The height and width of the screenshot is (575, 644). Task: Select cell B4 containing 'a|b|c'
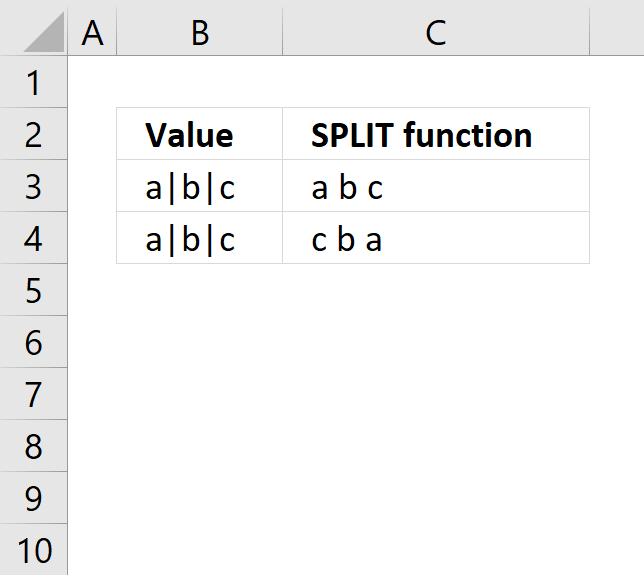(x=200, y=238)
